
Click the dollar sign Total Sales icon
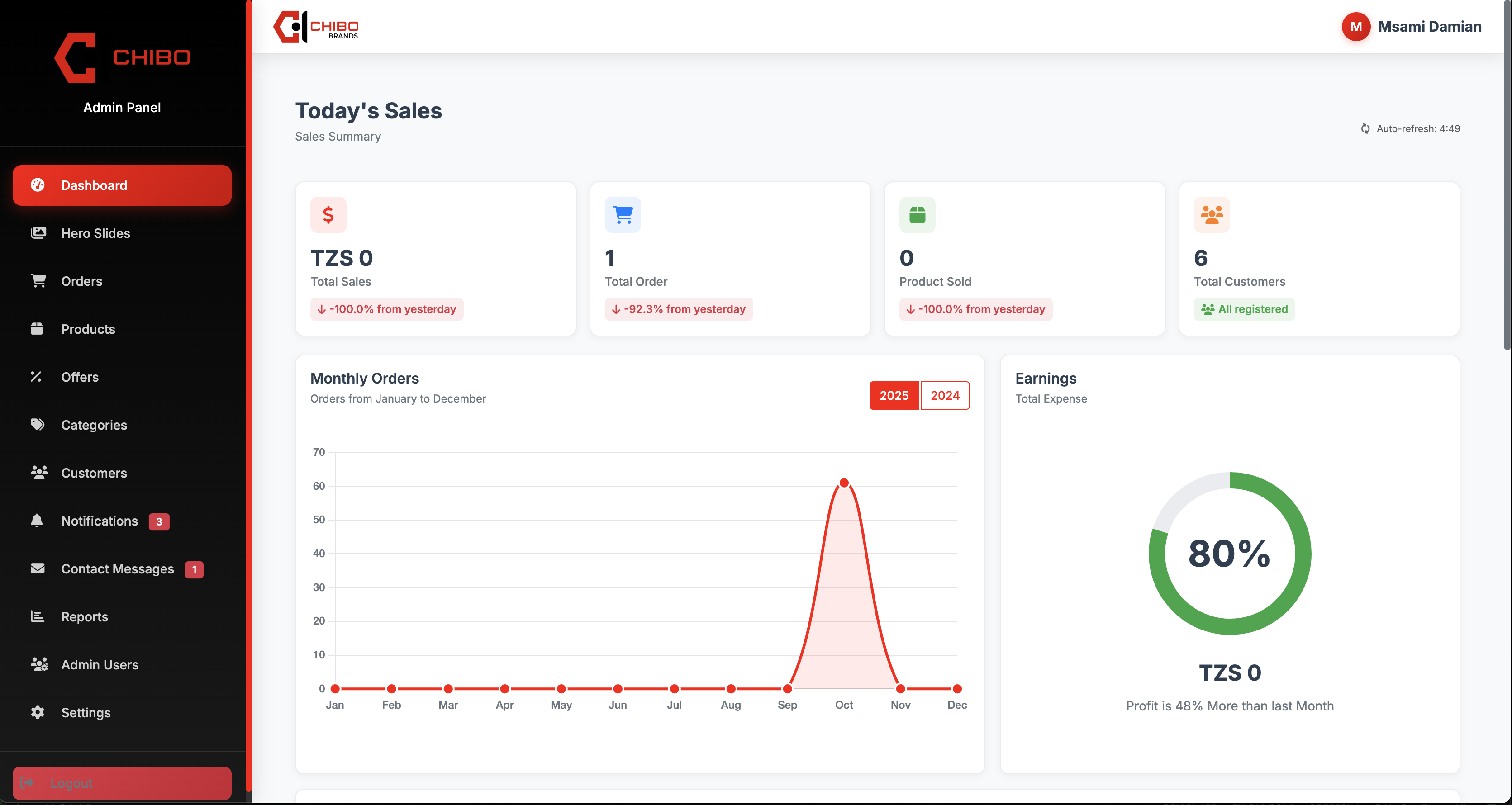[328, 215]
